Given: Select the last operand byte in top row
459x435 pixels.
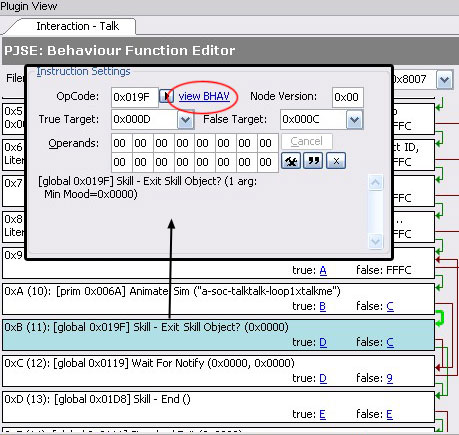Looking at the screenshot, I should click(268, 143).
